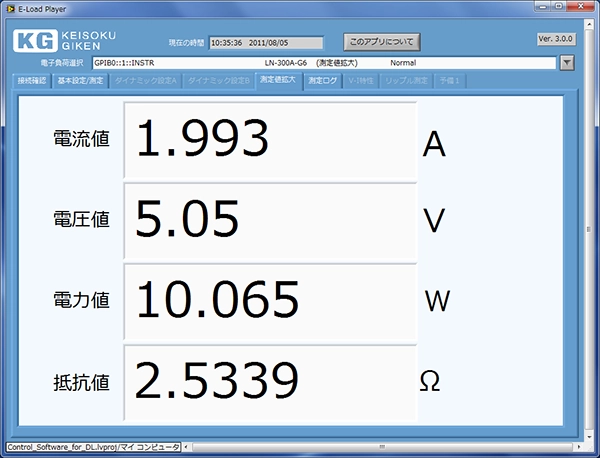Select the ダイナミック設定A tab
The image size is (600, 458).
coord(146,81)
